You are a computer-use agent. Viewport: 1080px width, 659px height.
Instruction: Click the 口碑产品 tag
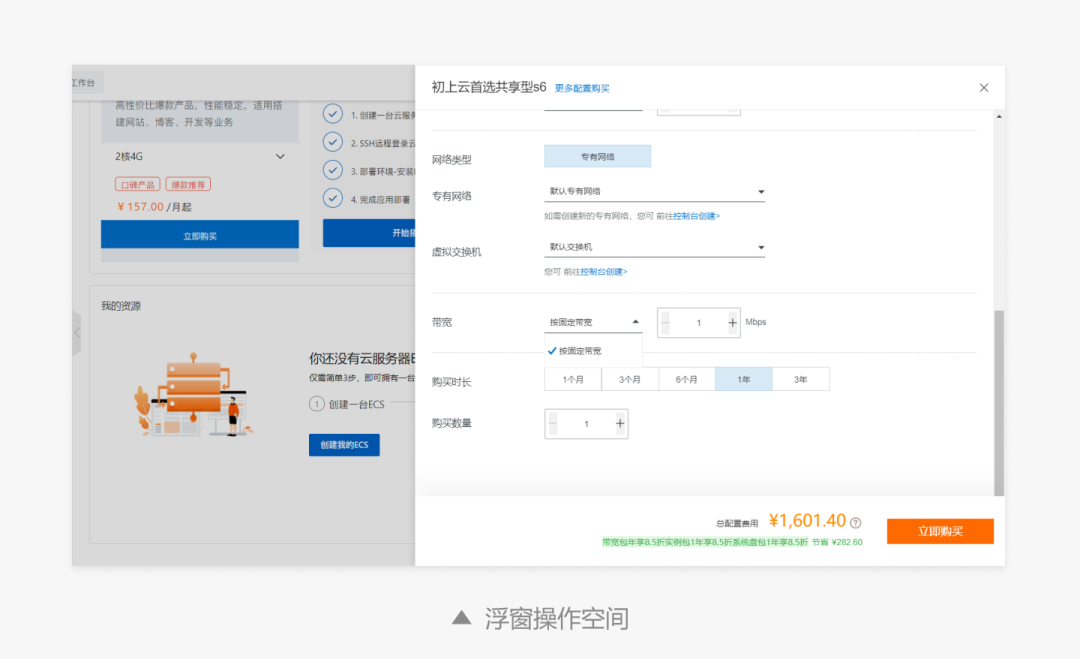(138, 185)
